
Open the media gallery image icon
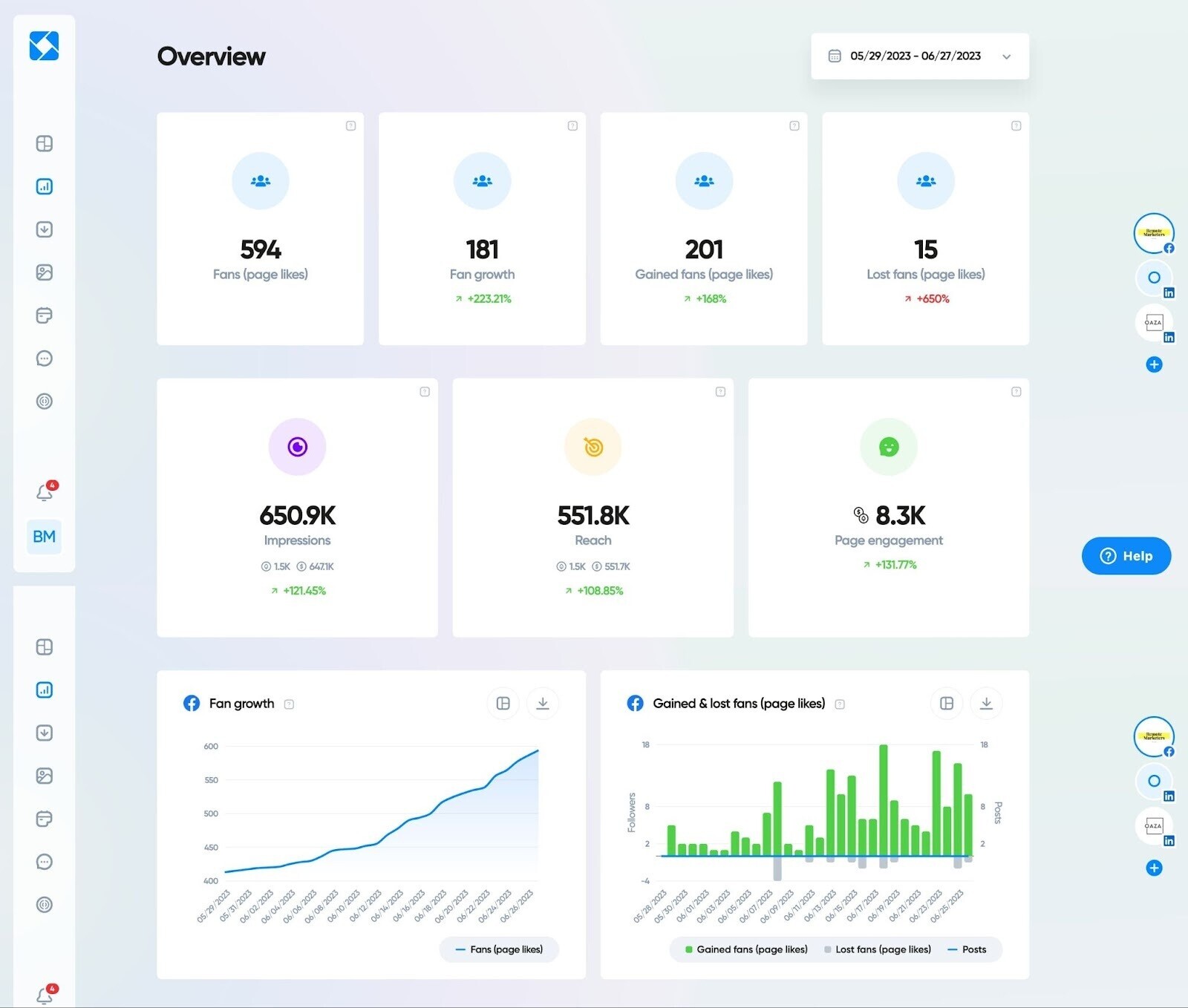coord(44,272)
